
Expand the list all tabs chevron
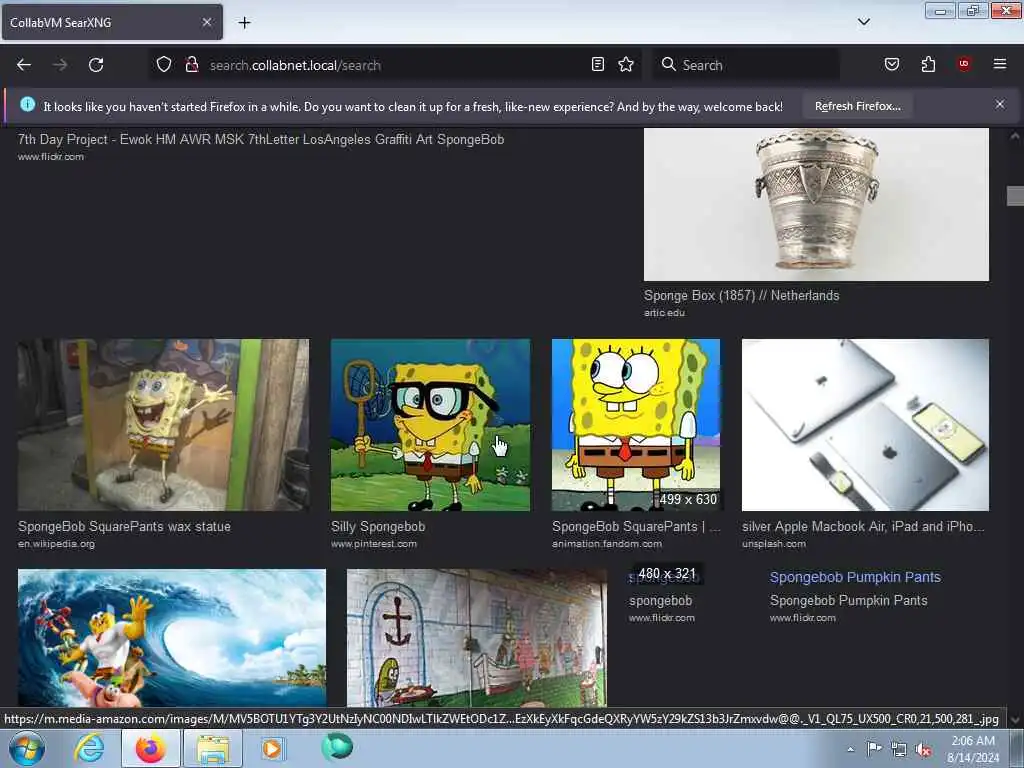pos(863,22)
